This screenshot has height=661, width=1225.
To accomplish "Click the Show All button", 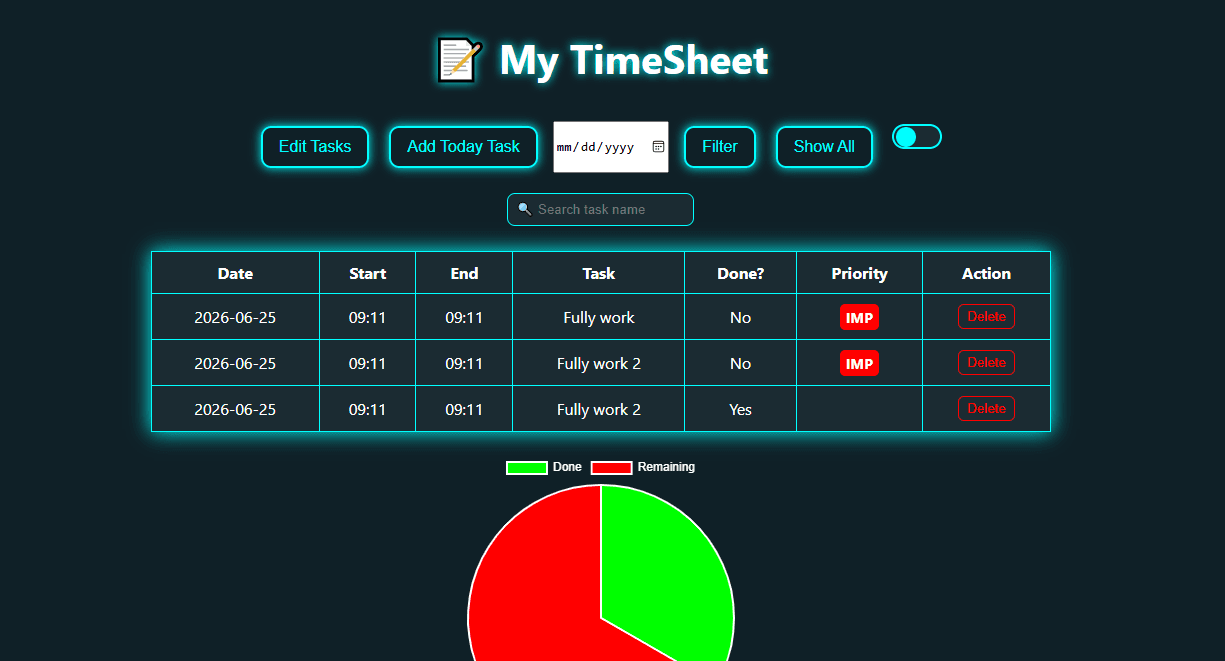I will pyautogui.click(x=824, y=147).
